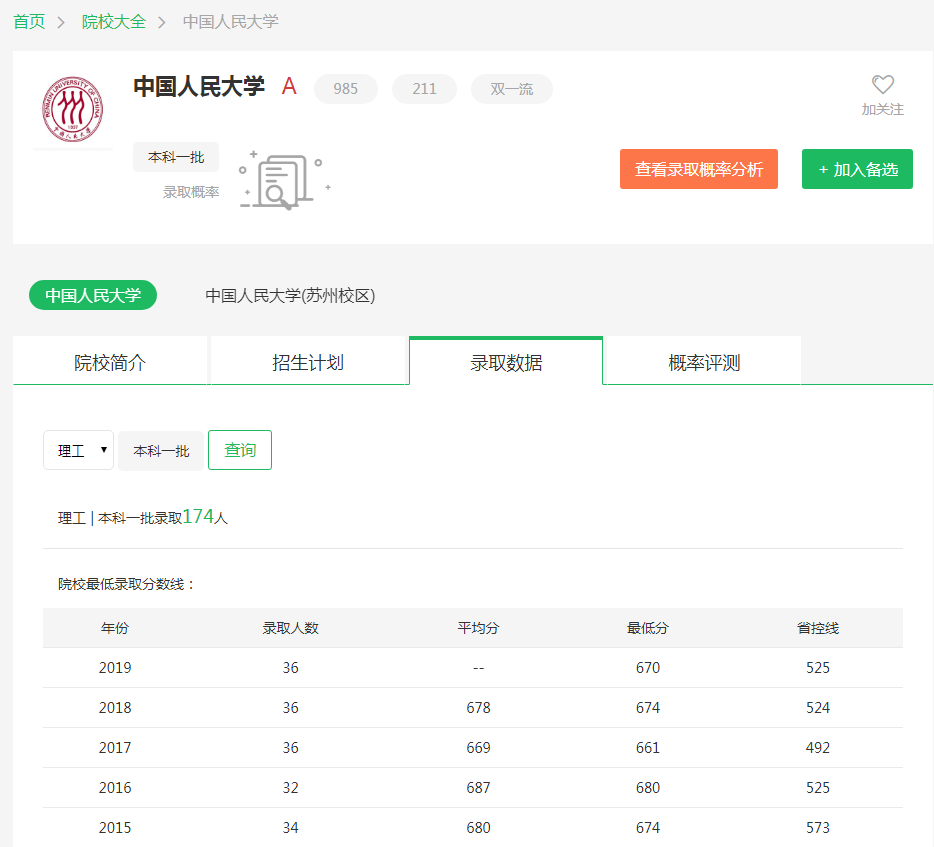
Task: Select the 中国人民大学 campus pill
Action: pos(93,295)
